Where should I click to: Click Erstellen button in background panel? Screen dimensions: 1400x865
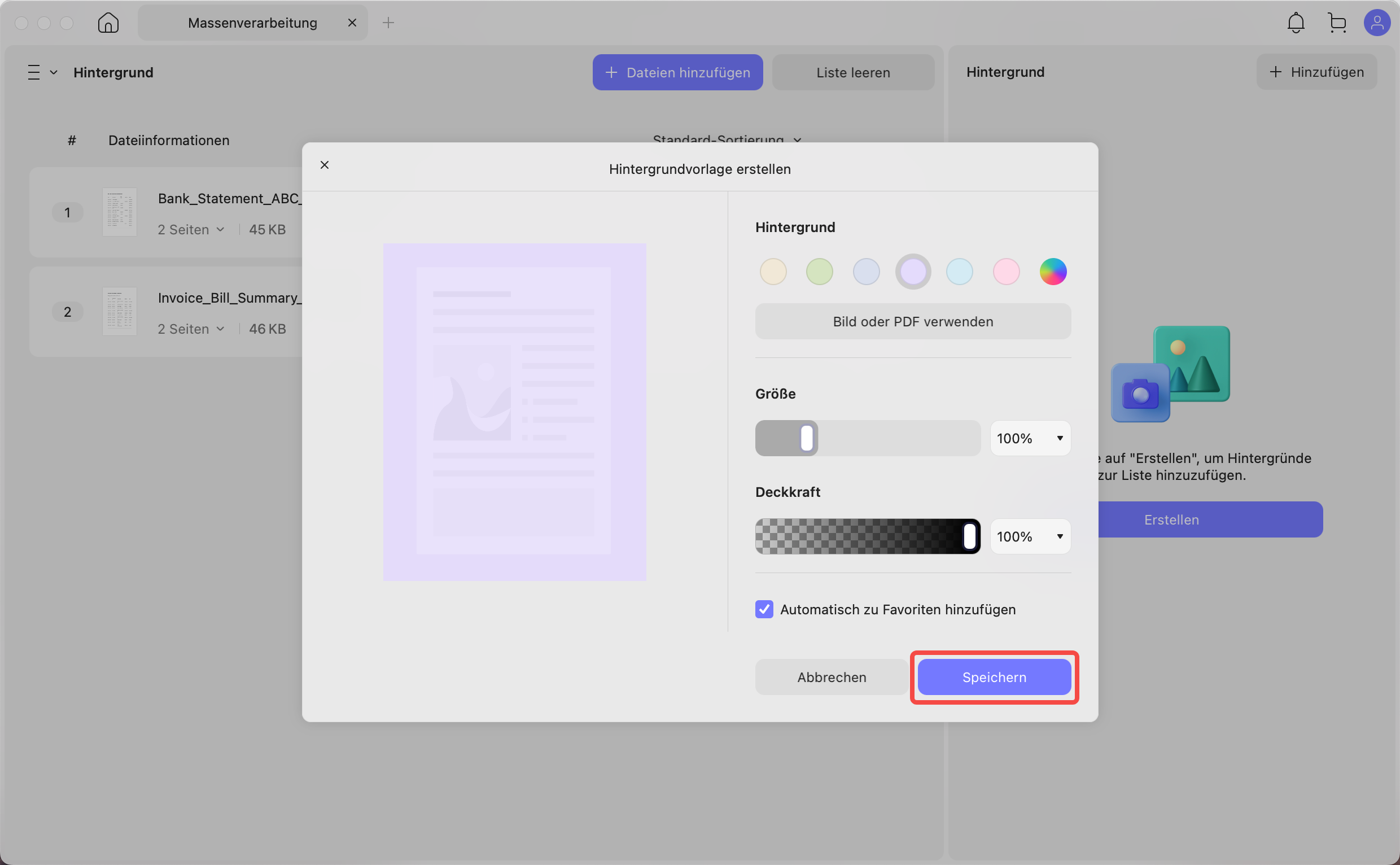click(1210, 519)
